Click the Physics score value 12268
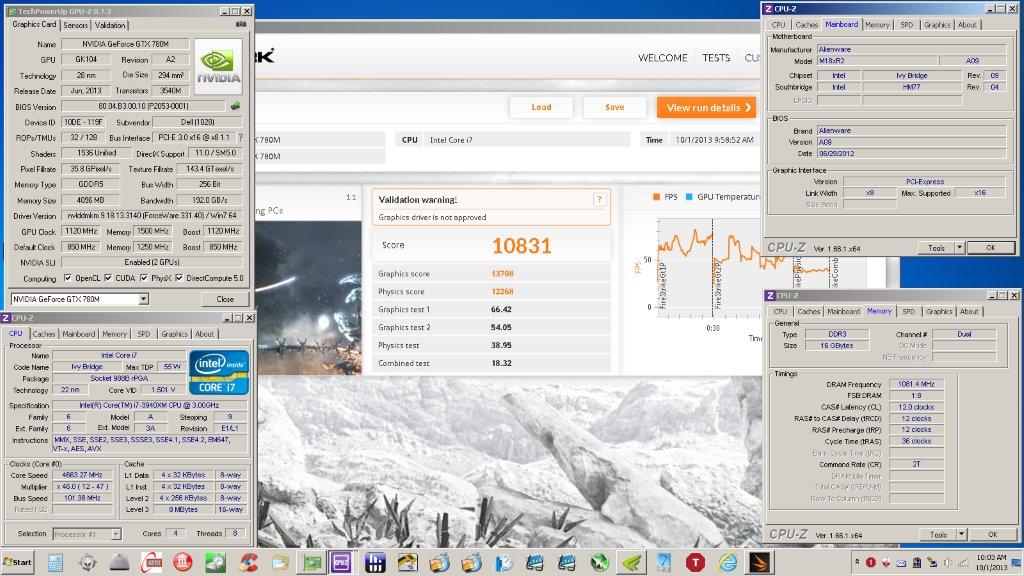The height and width of the screenshot is (576, 1024). pyautogui.click(x=502, y=291)
